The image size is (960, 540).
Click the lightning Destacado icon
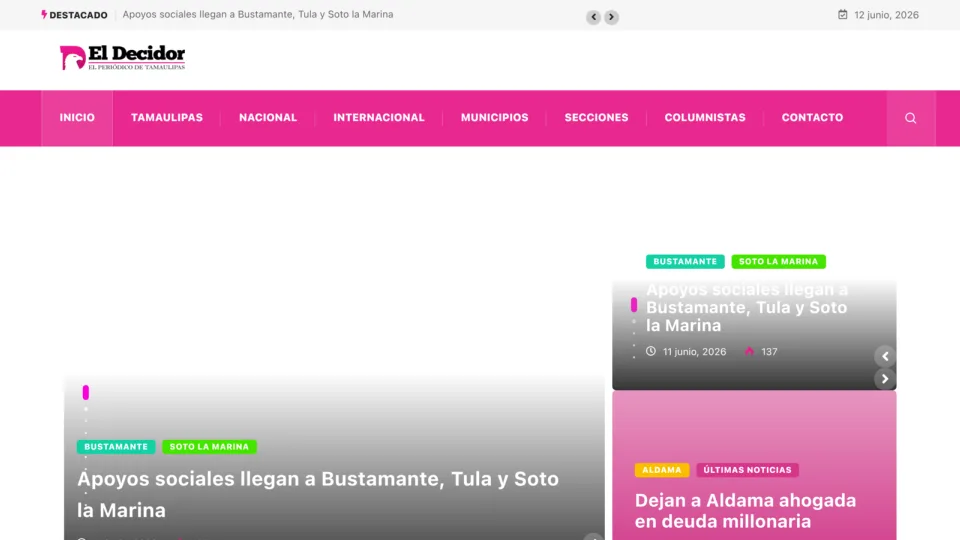pos(43,15)
